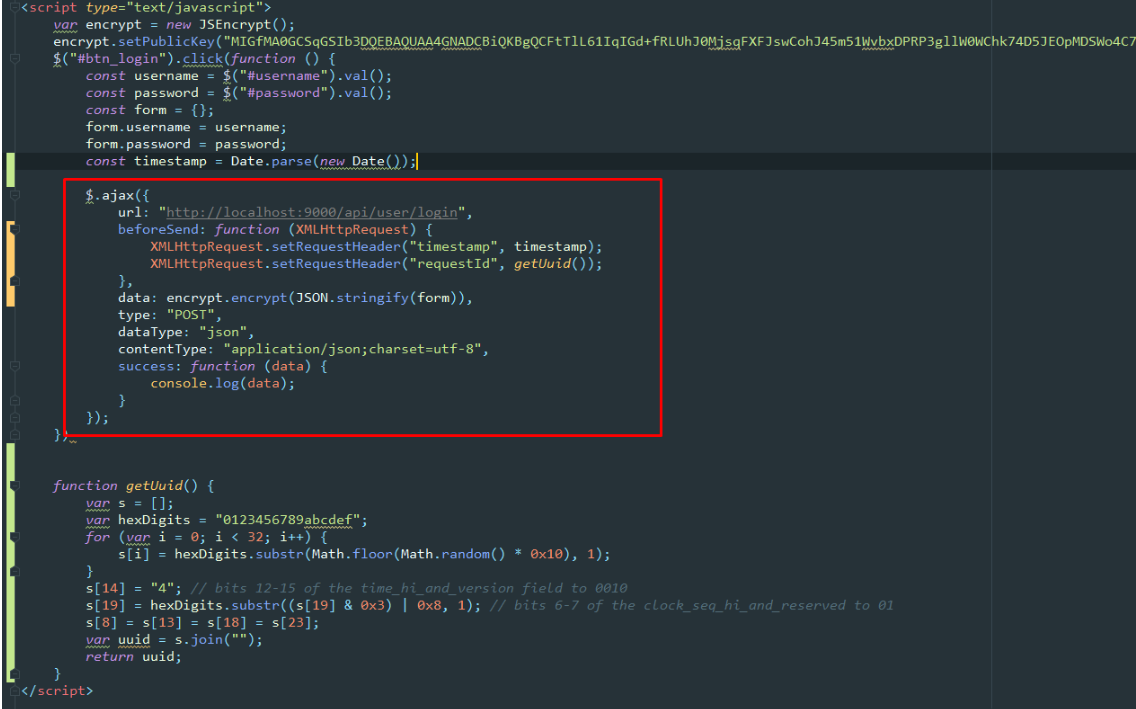Click the "0123456789abcdef" string literal

point(288,520)
